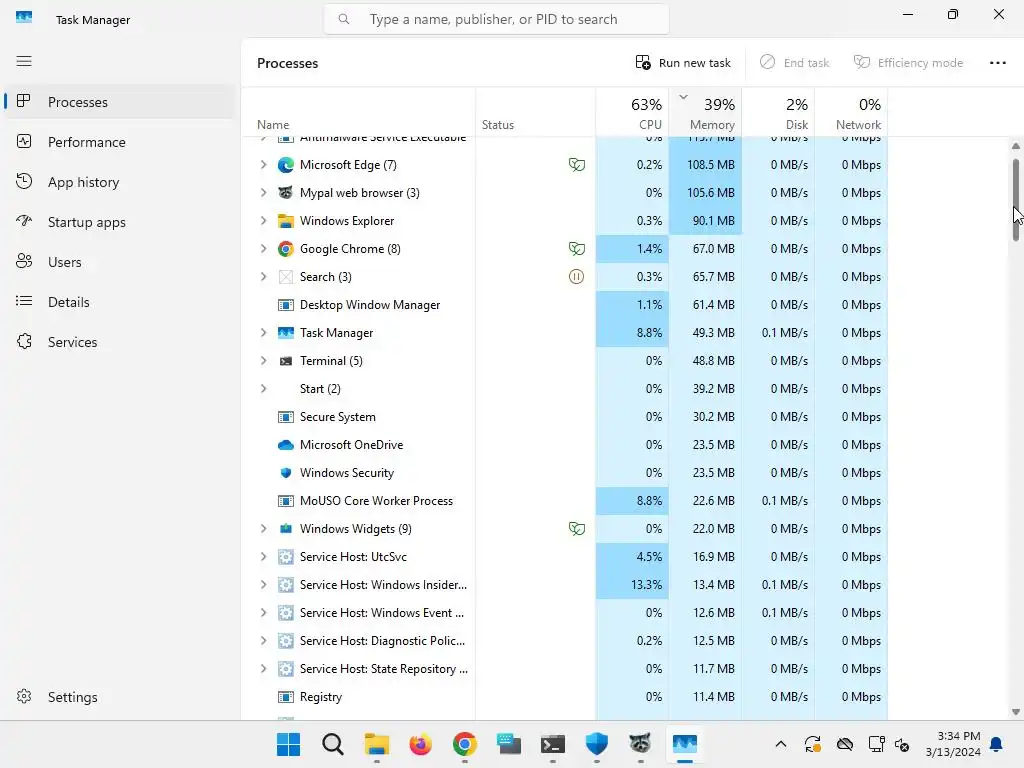This screenshot has width=1024, height=768.
Task: Sort processes by the CPU column
Action: click(632, 112)
